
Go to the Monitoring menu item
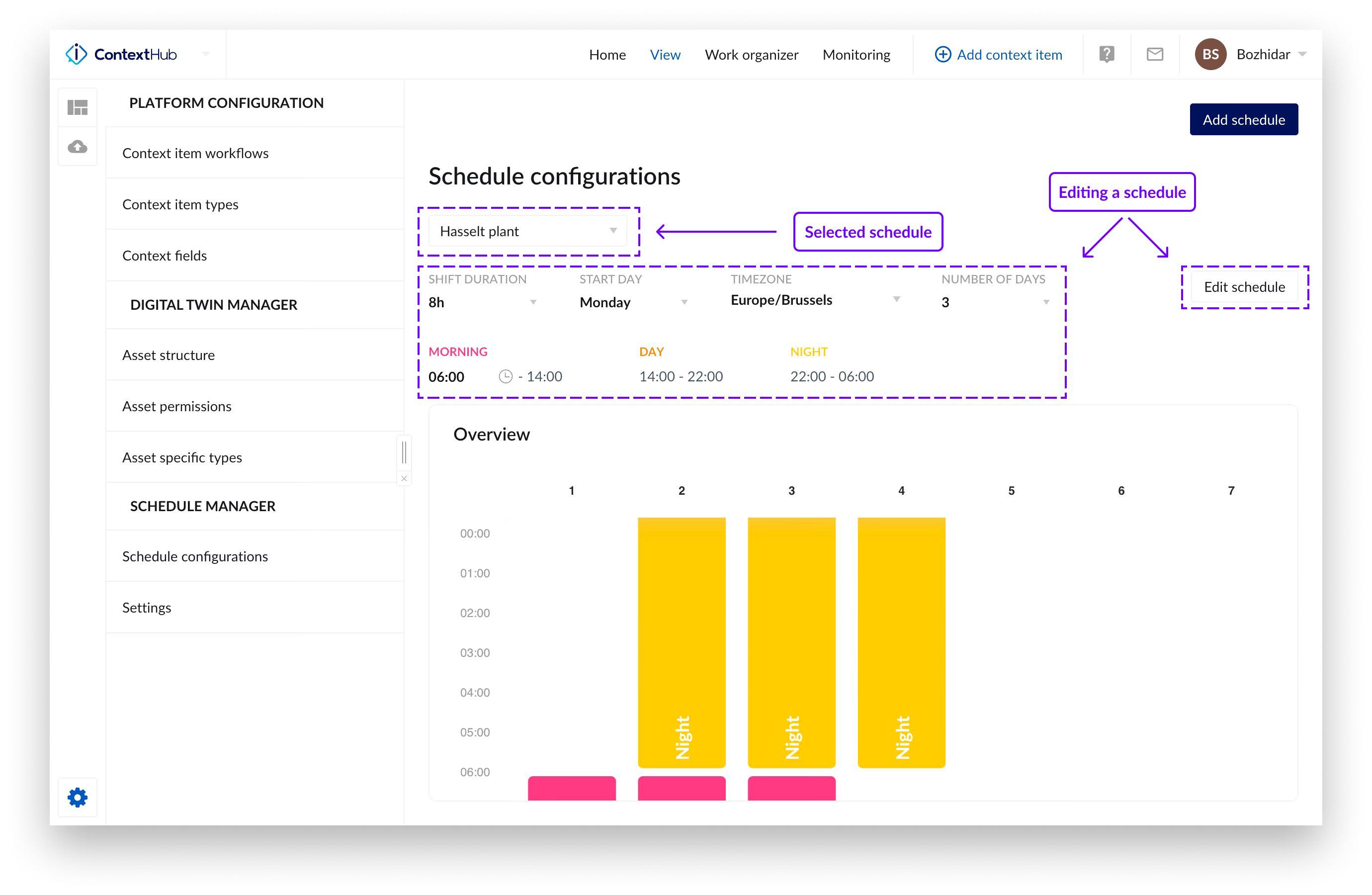pyautogui.click(x=856, y=55)
